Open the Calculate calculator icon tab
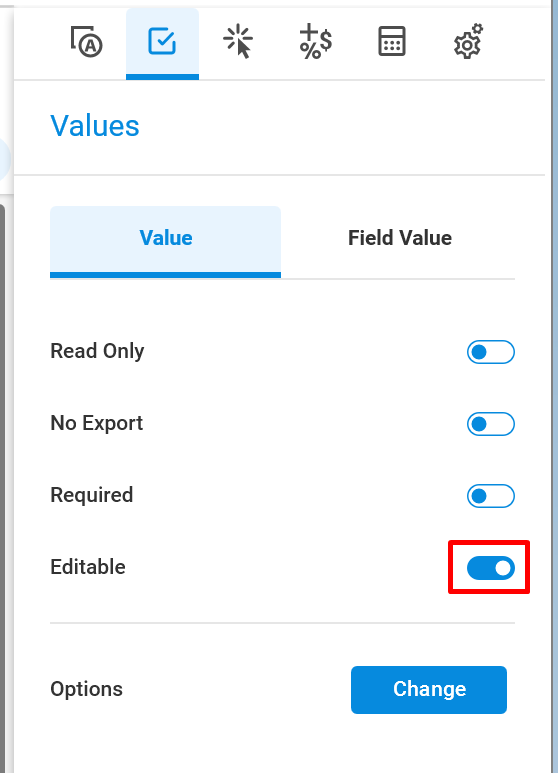The width and height of the screenshot is (558, 773). coord(392,42)
